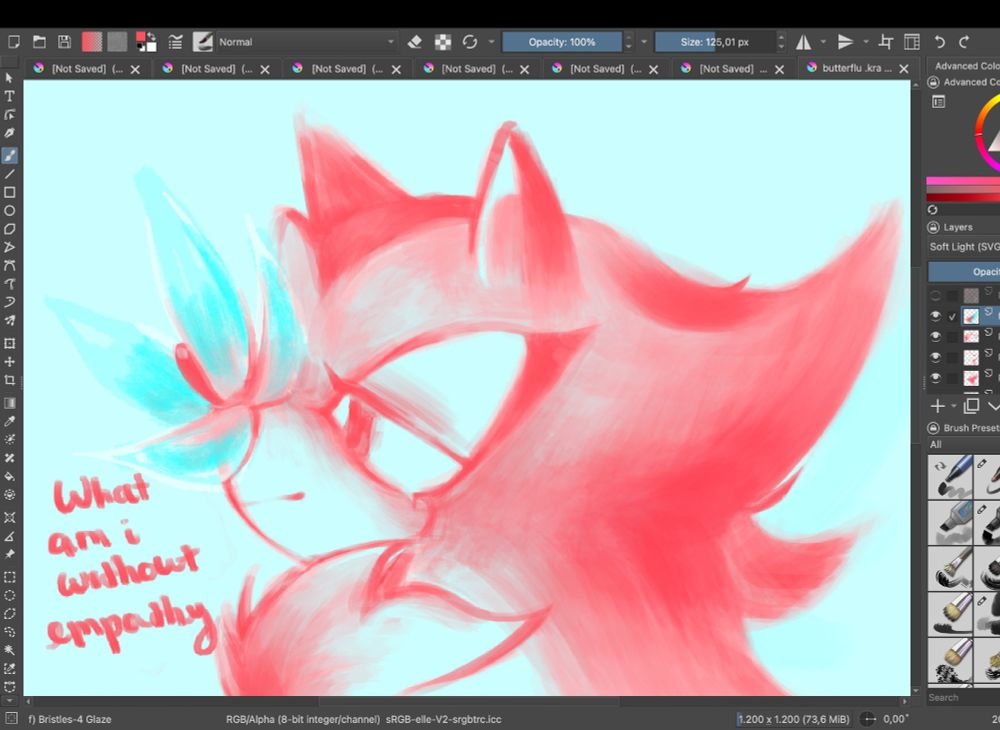Reload the original brush preset
The height and width of the screenshot is (730, 1000).
pyautogui.click(x=470, y=42)
